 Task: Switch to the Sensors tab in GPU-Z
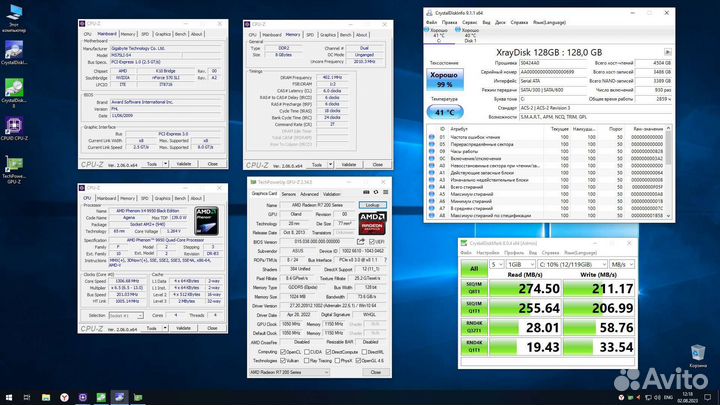tap(288, 194)
